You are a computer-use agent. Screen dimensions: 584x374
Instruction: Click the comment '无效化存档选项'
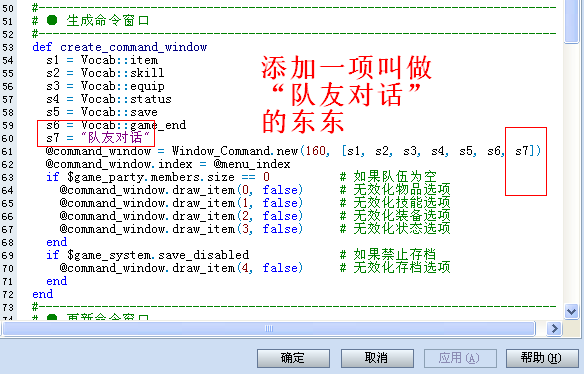point(402,267)
